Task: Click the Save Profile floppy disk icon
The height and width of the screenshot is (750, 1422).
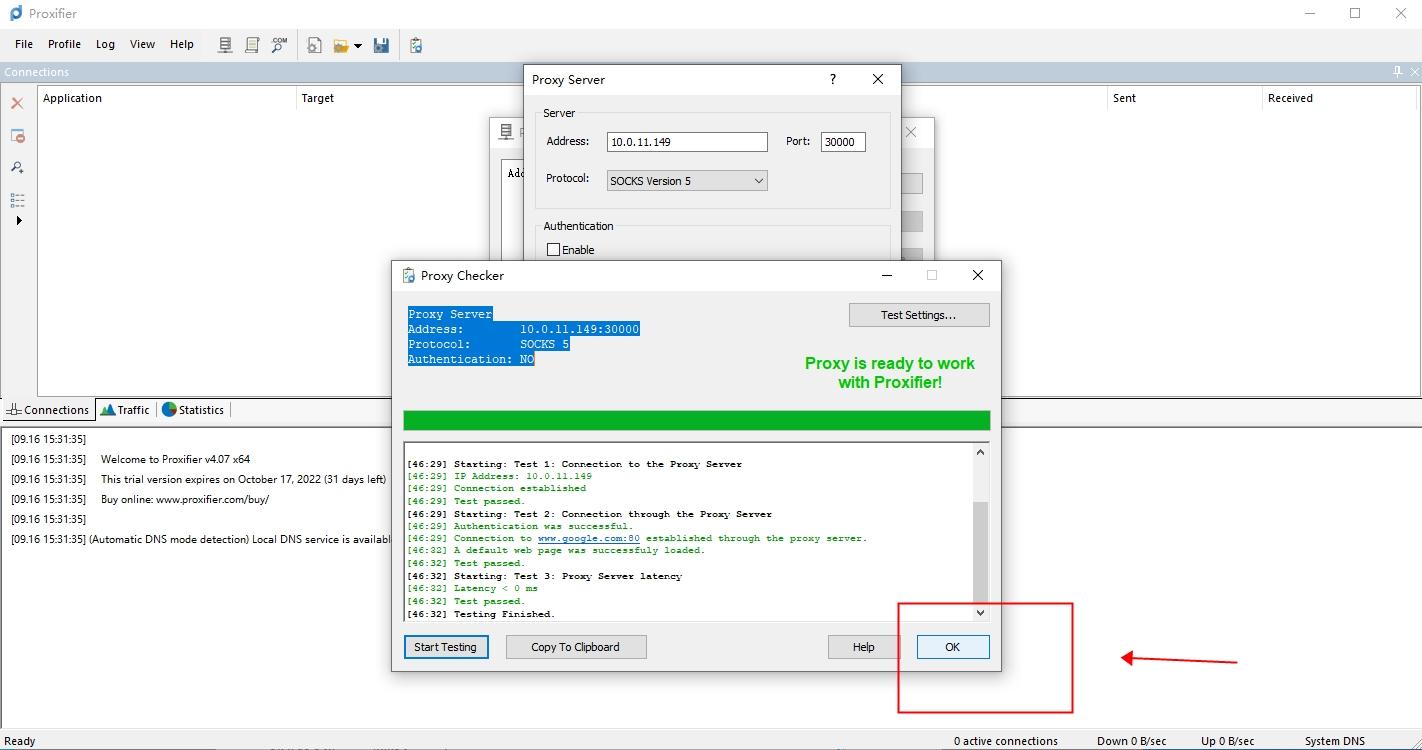Action: [381, 45]
